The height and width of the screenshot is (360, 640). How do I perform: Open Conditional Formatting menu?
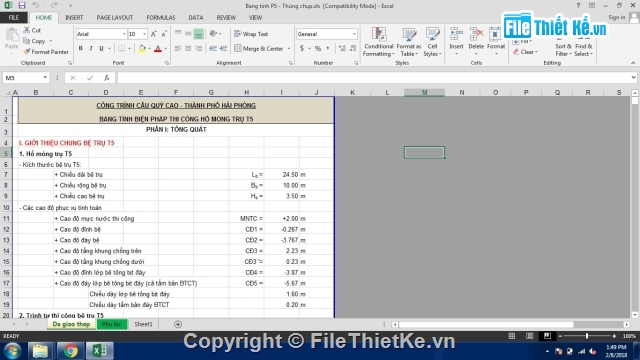pos(378,42)
